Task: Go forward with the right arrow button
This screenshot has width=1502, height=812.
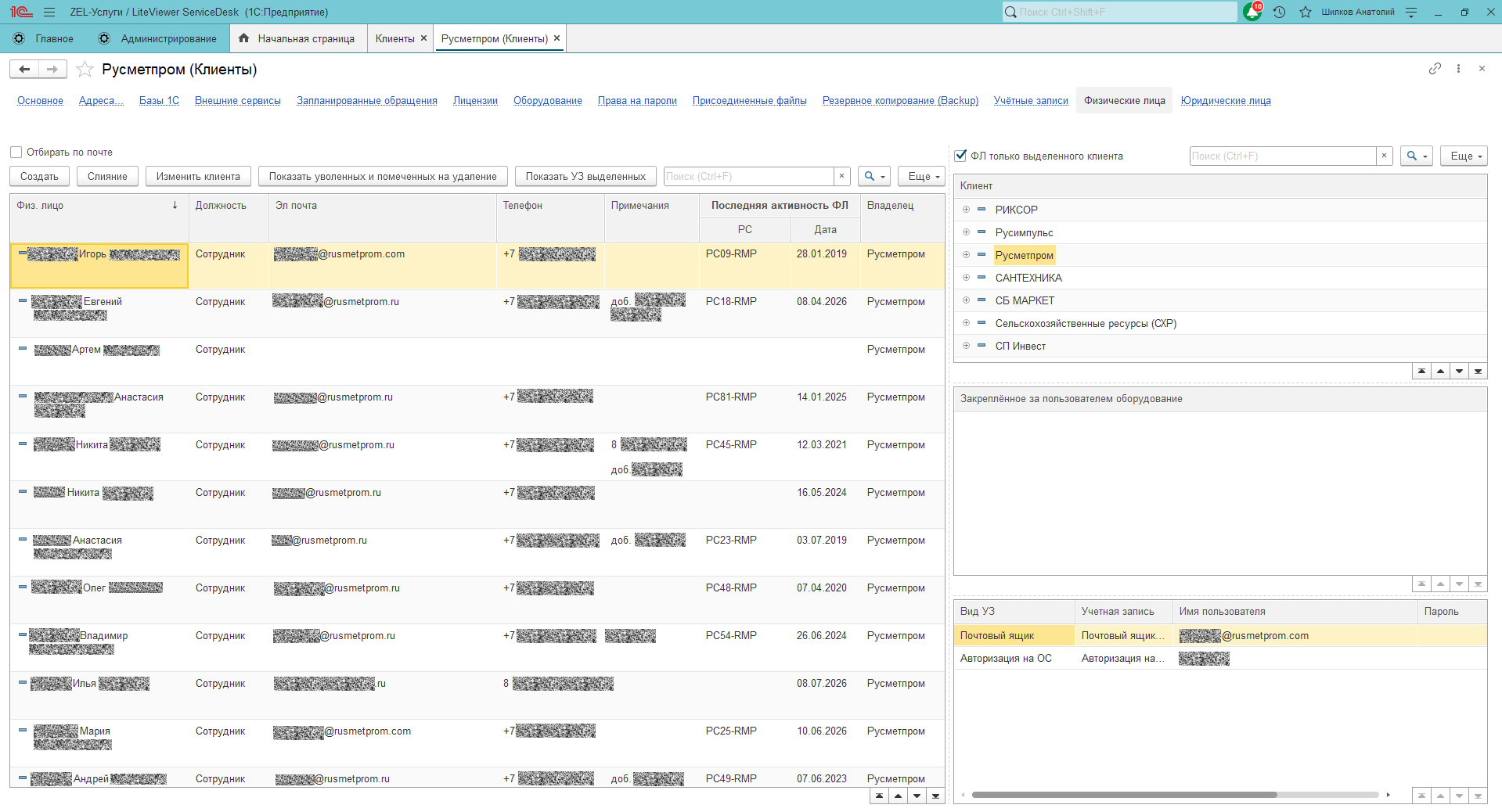Action: [52, 70]
